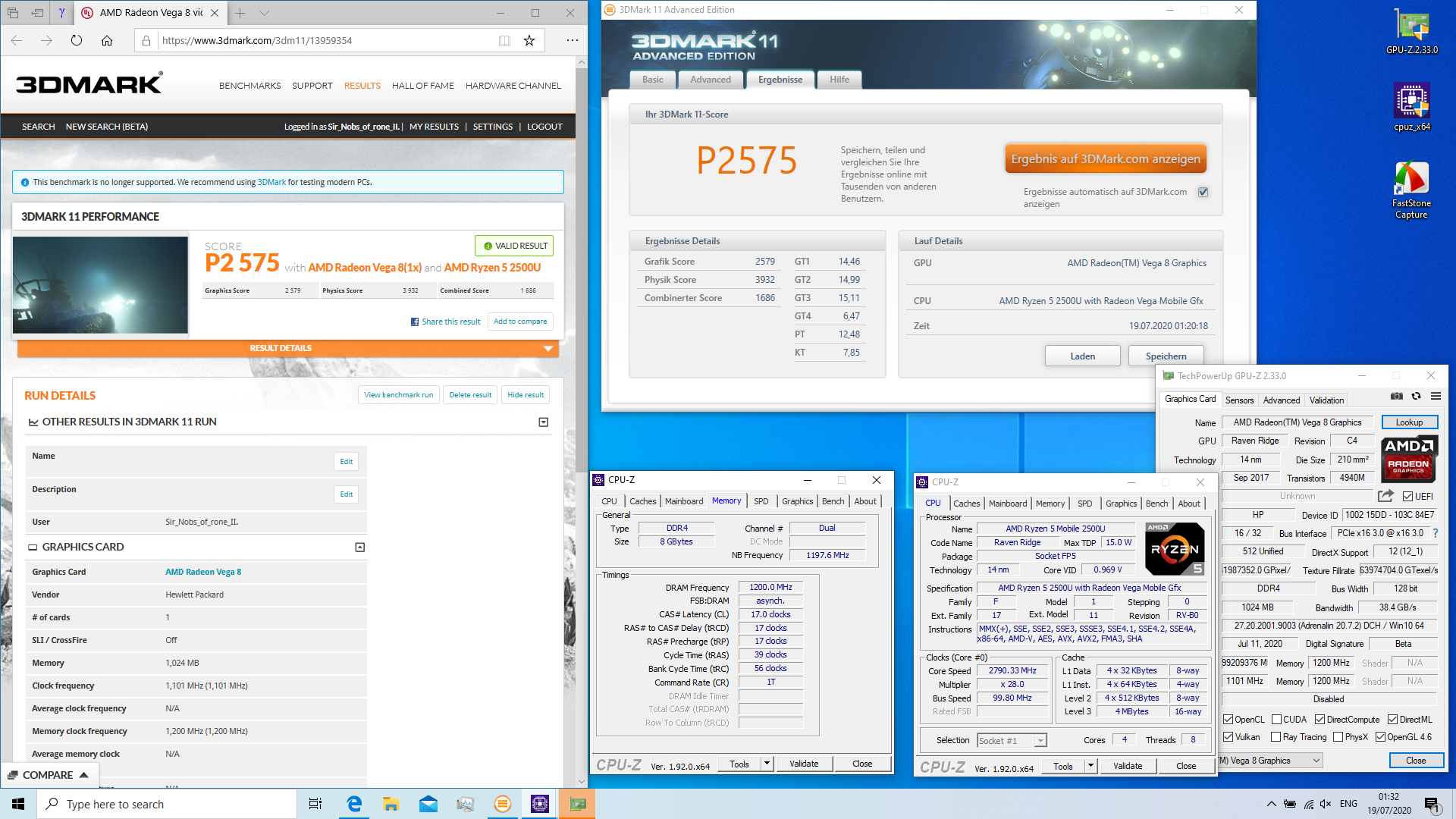This screenshot has width=1456, height=819.
Task: Open Tools dropdown arrow in CPU-Z CPU window
Action: point(1090,766)
